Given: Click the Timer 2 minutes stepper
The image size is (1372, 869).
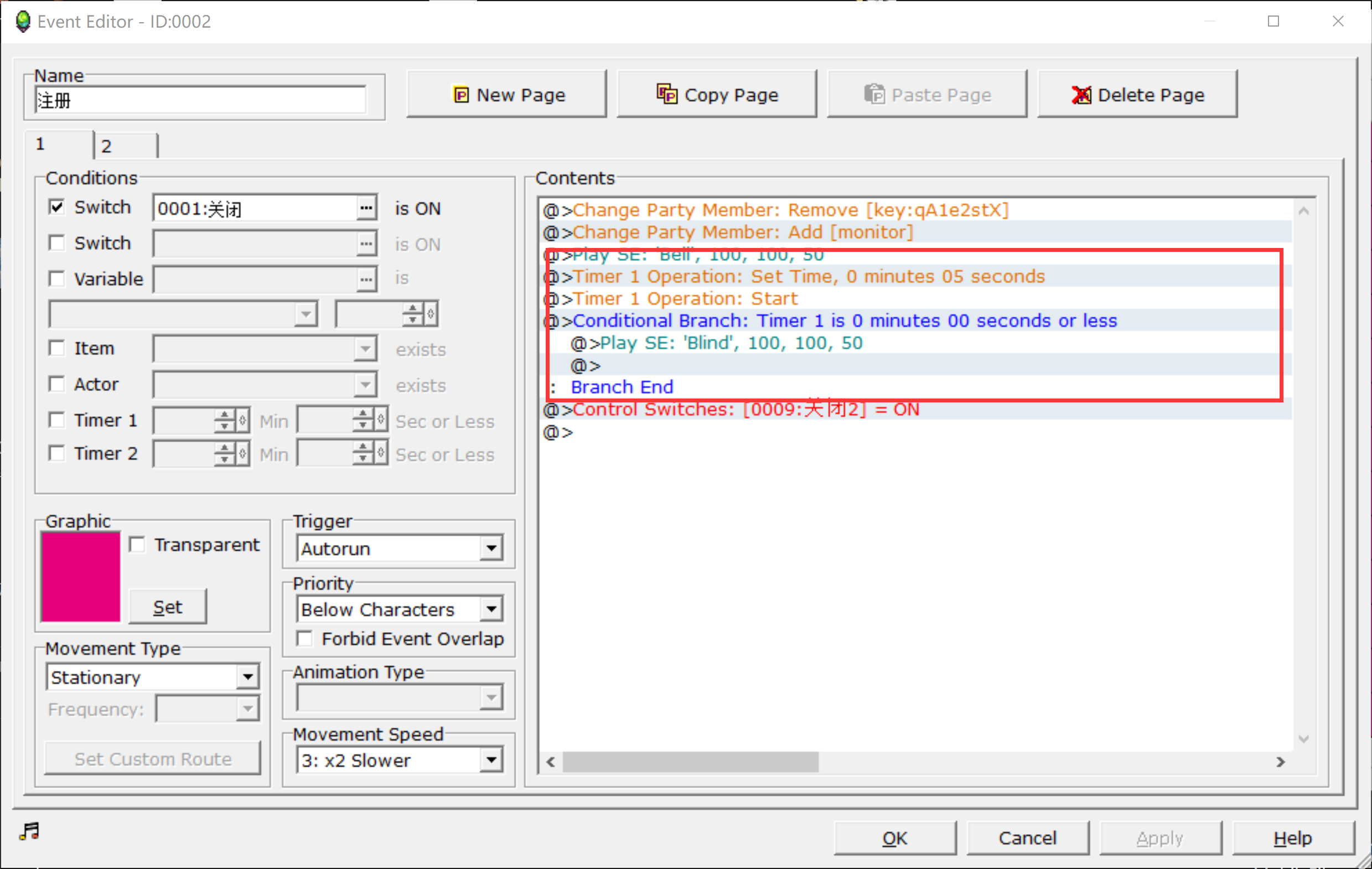Looking at the screenshot, I should pyautogui.click(x=231, y=454).
